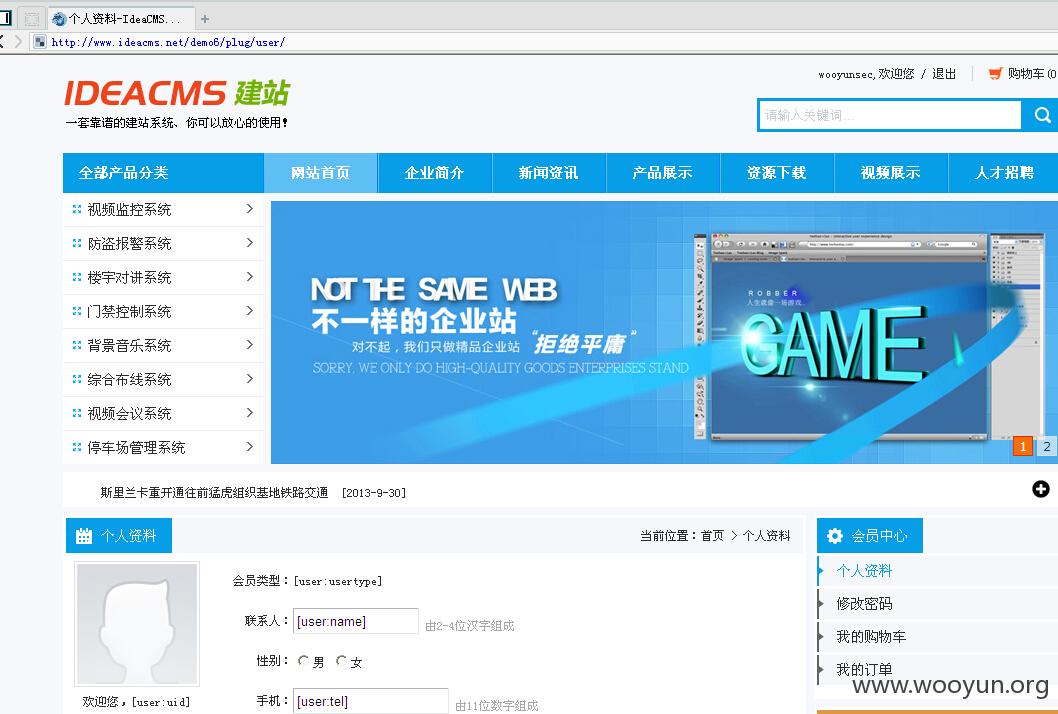
Task: Click the 退出 logout link
Action: point(944,74)
